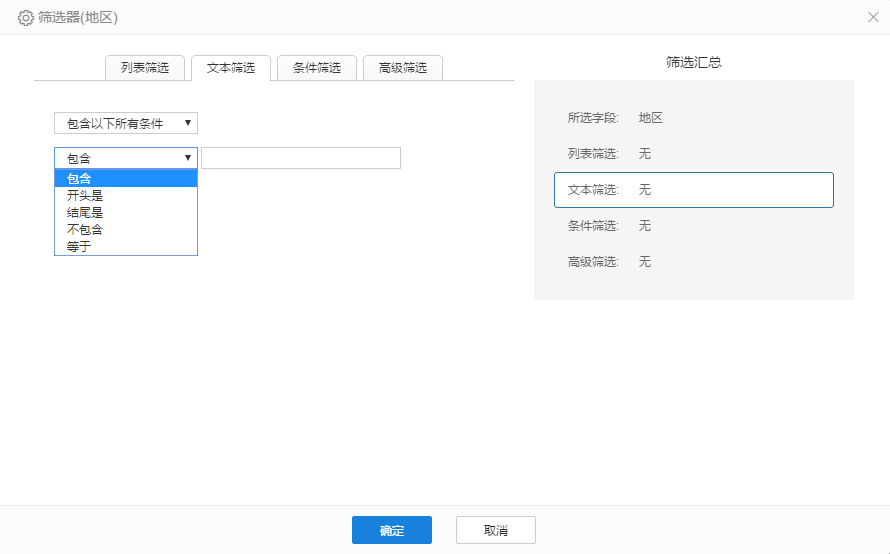Viewport: 890px width, 554px height.
Task: Click the 高级筛选 summary row
Action: 694,262
